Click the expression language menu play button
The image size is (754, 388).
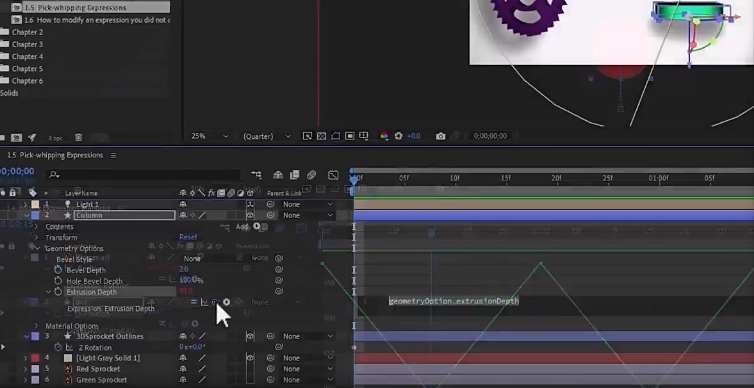click(226, 302)
